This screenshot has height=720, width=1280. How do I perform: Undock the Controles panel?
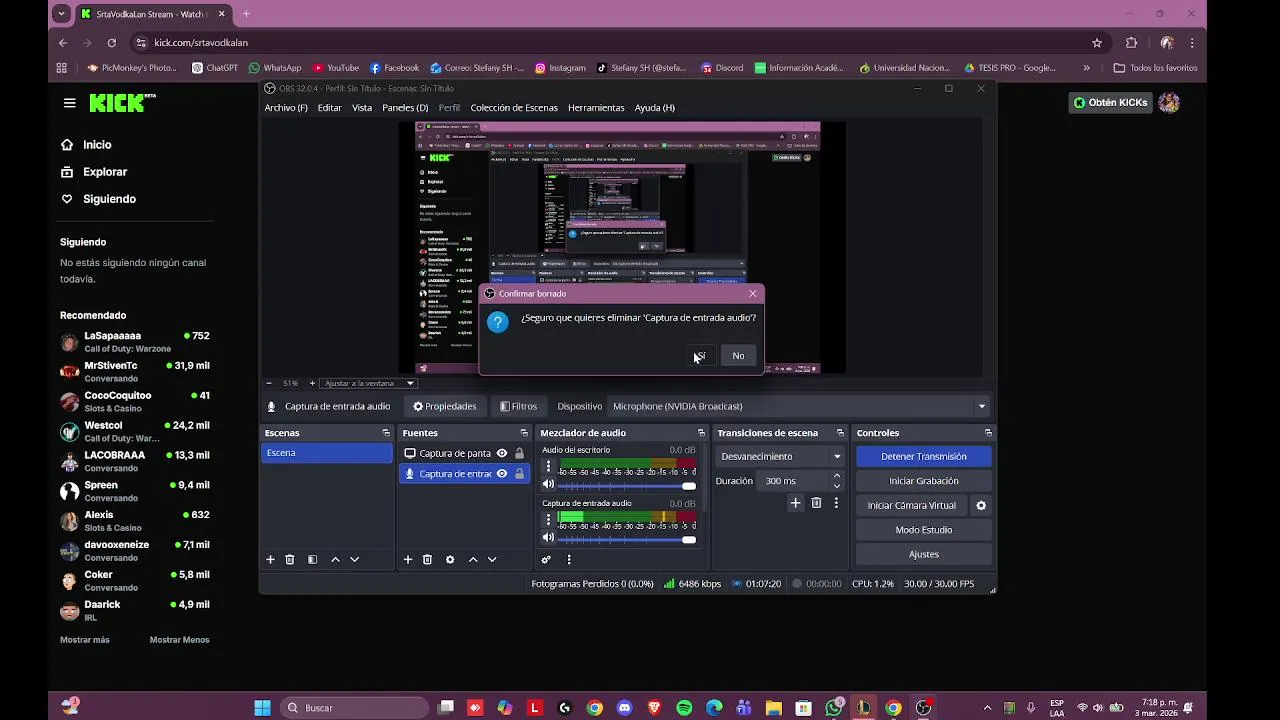click(x=988, y=433)
